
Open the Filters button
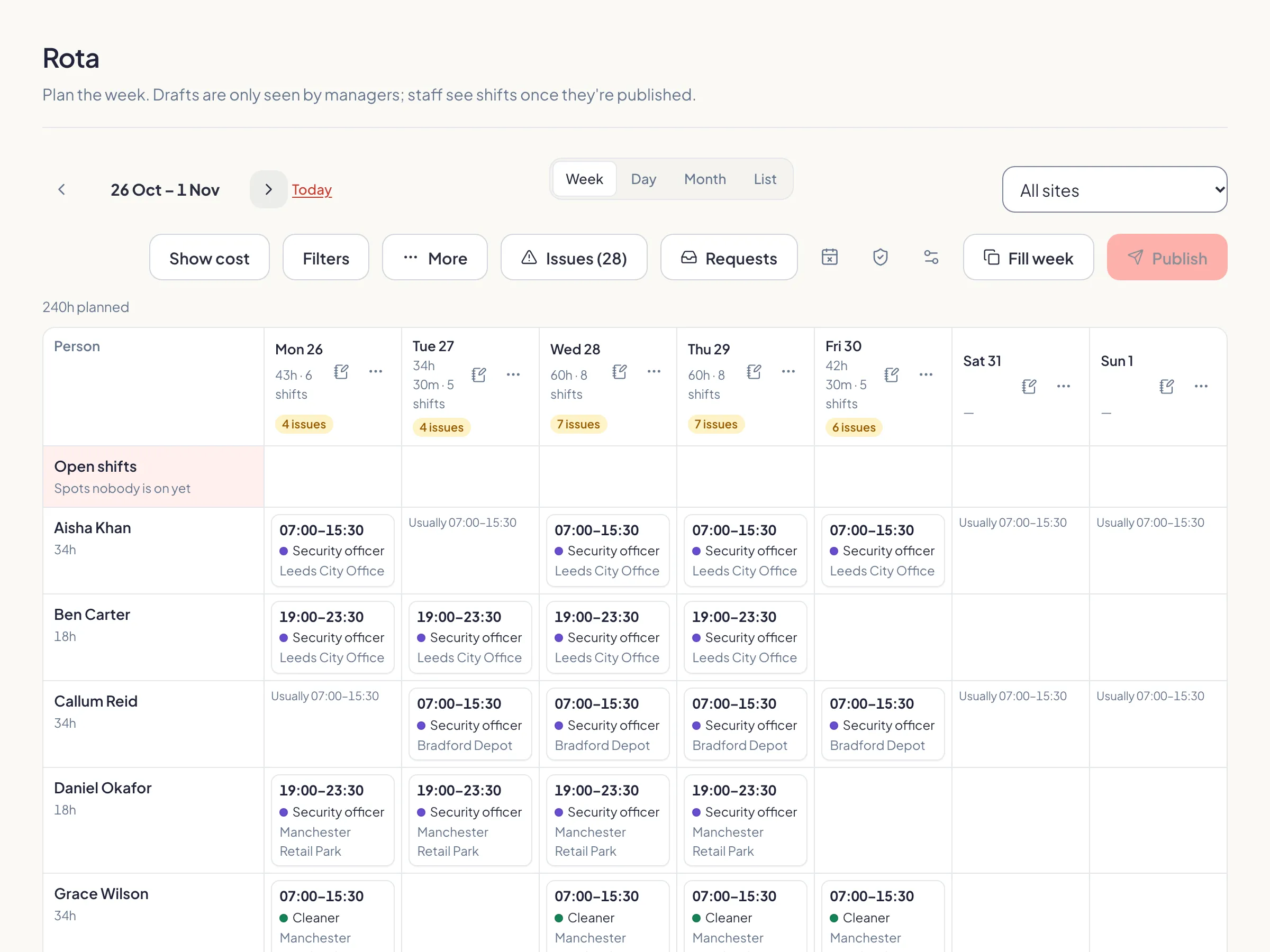click(325, 257)
